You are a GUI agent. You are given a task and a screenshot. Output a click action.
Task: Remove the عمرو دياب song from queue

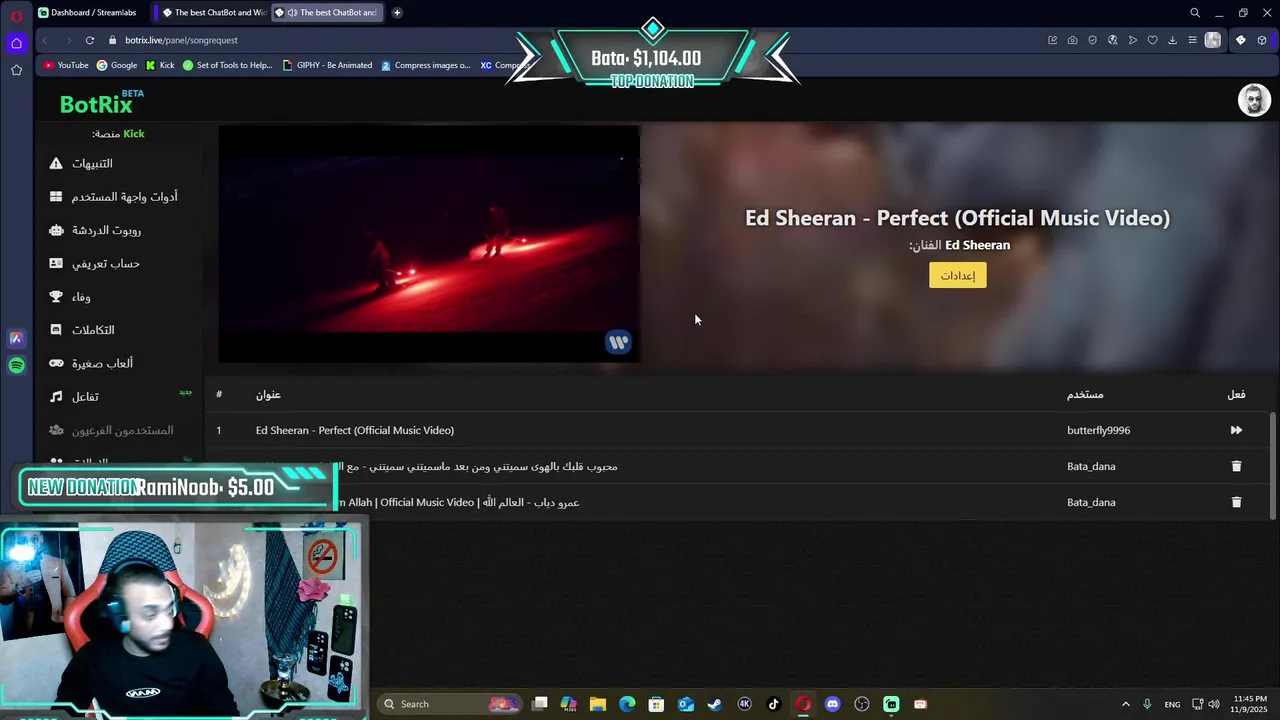1236,502
